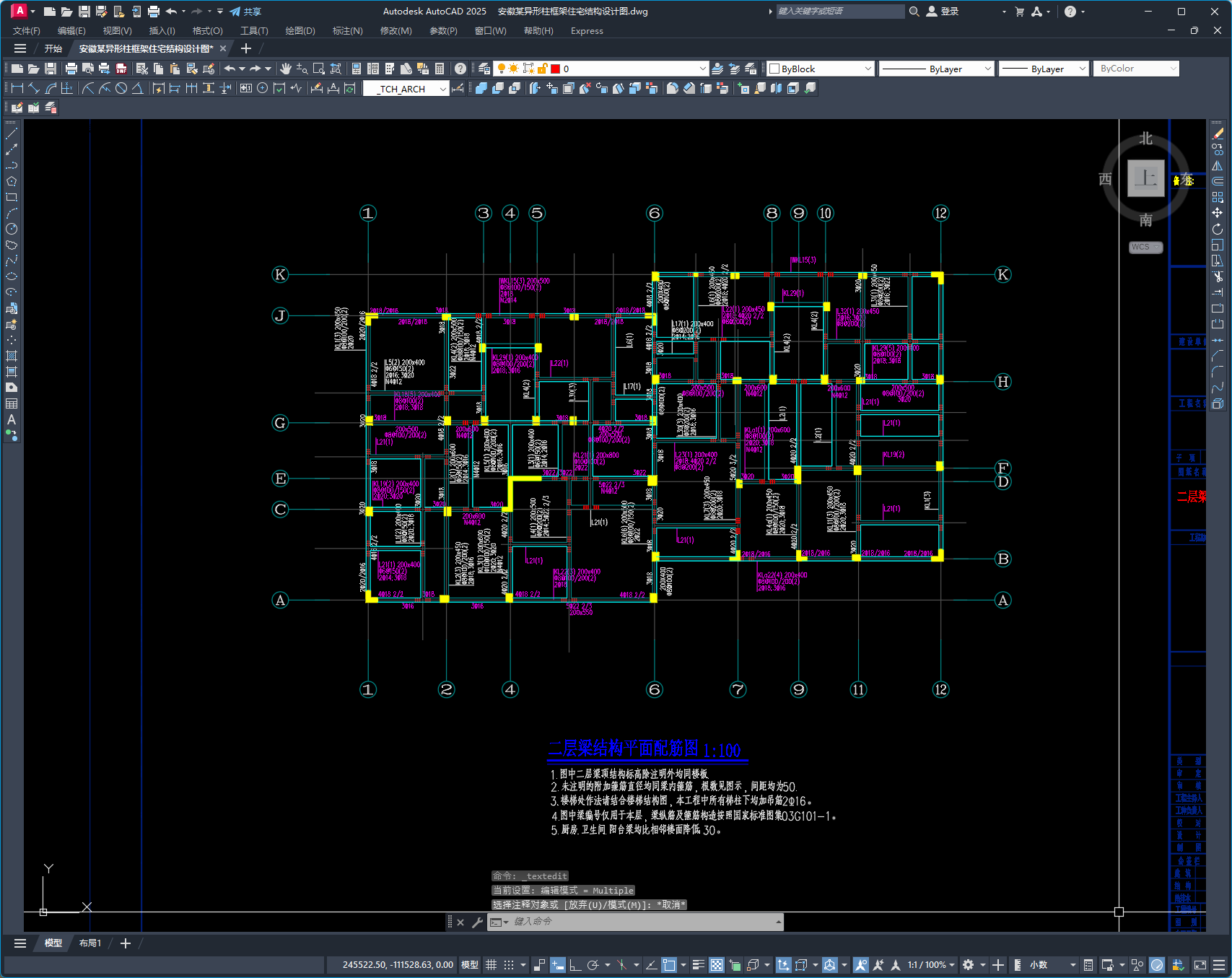Select the Pan hand tool
Image resolution: width=1232 pixels, height=978 pixels.
286,69
